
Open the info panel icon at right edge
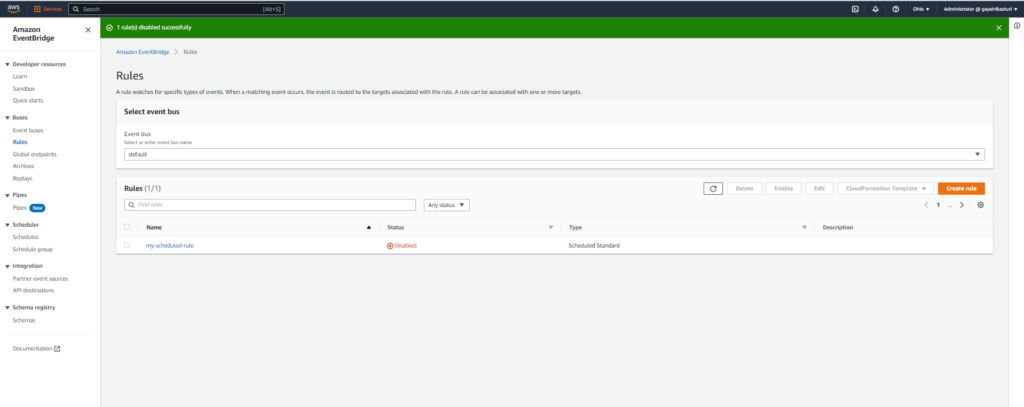coord(1017,25)
